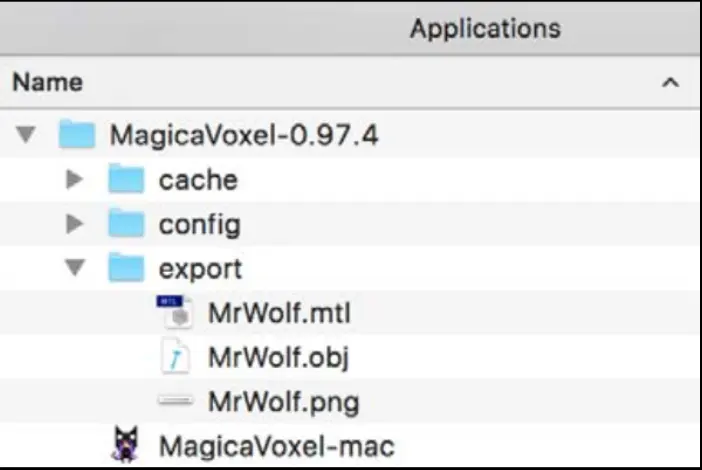The height and width of the screenshot is (470, 702).
Task: Click the export folder icon
Action: coord(126,268)
